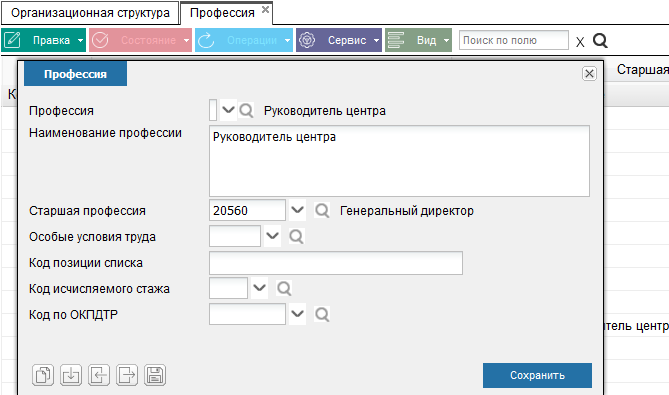This screenshot has width=669, height=395.
Task: Open the Сервис menu
Action: coord(339,40)
